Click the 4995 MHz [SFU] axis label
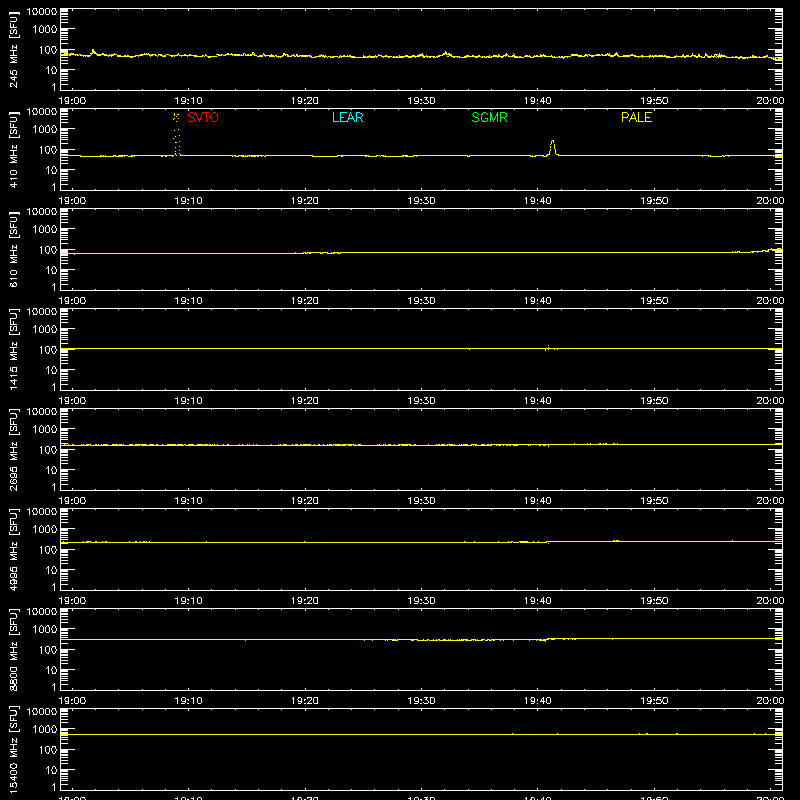Viewport: 800px width, 800px height. (x=13, y=549)
